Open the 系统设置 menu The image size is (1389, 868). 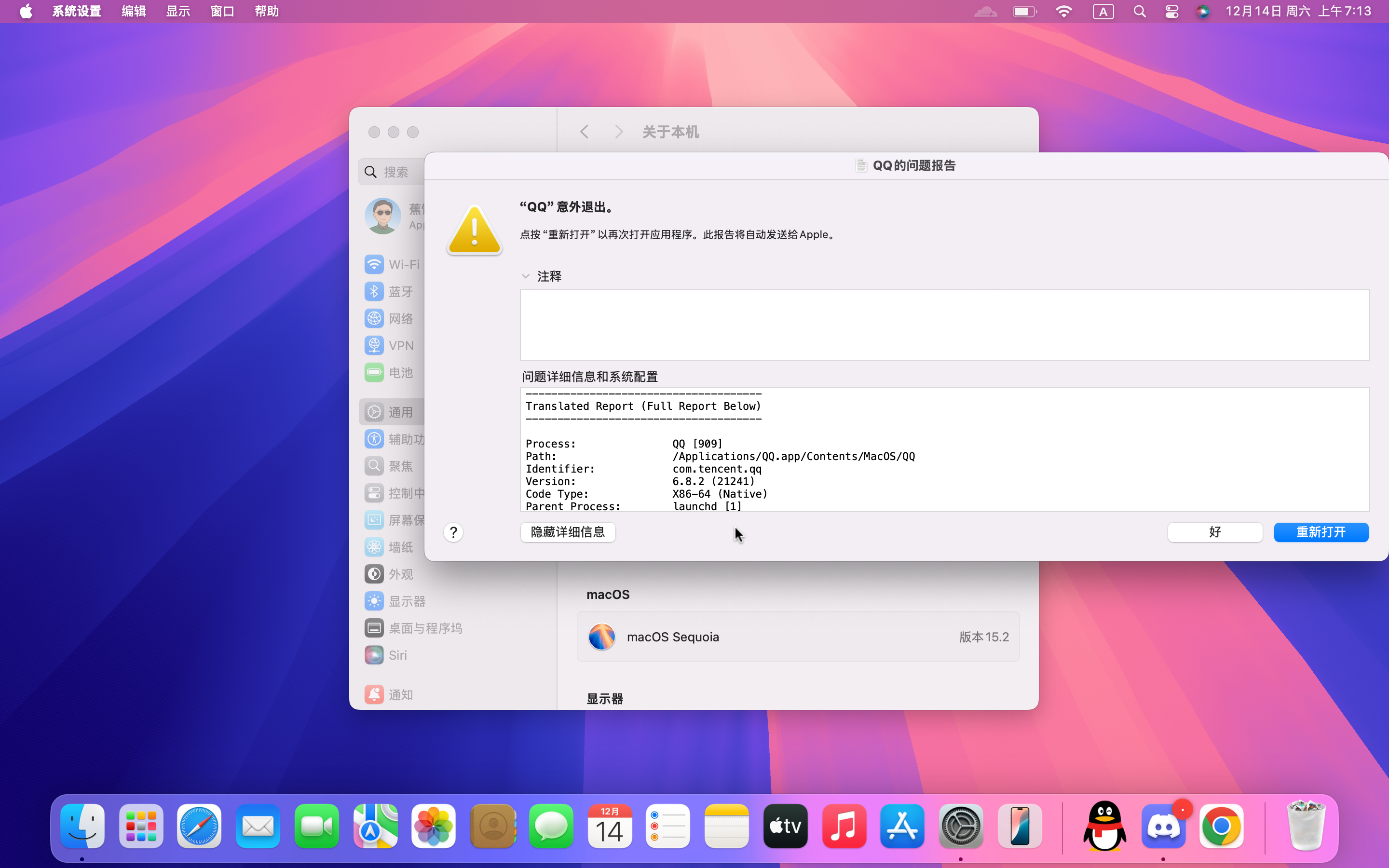click(77, 12)
